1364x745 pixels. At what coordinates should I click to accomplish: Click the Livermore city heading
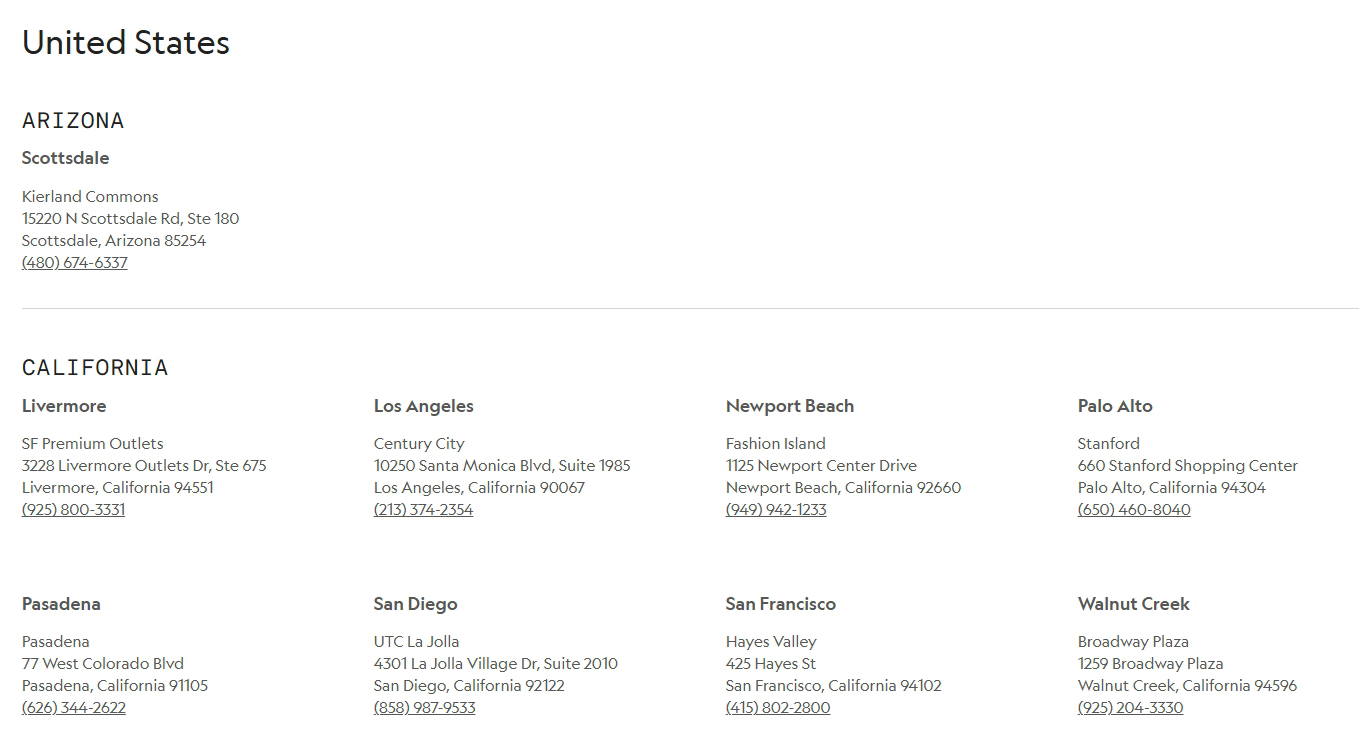coord(64,406)
